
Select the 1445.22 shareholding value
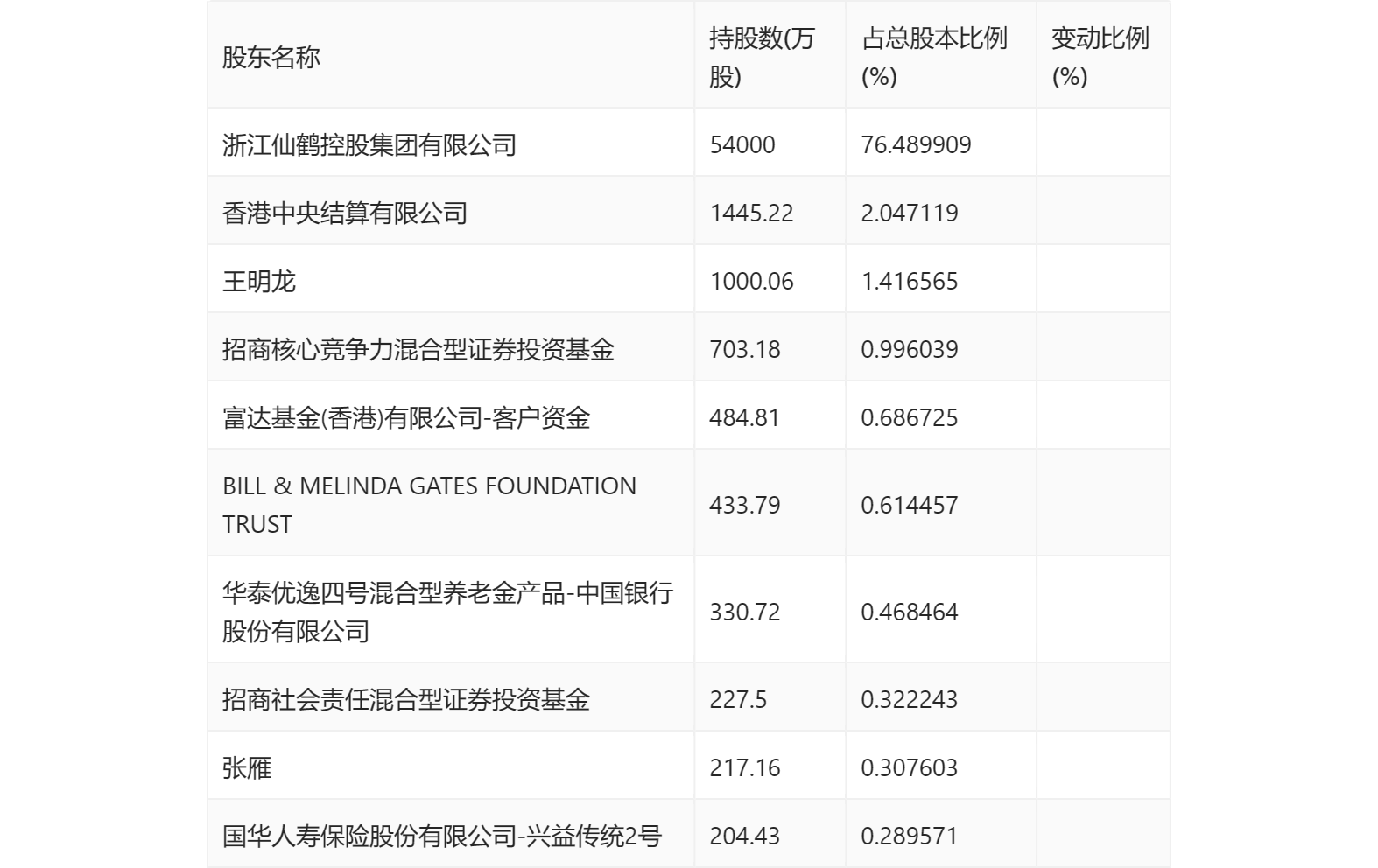click(751, 213)
